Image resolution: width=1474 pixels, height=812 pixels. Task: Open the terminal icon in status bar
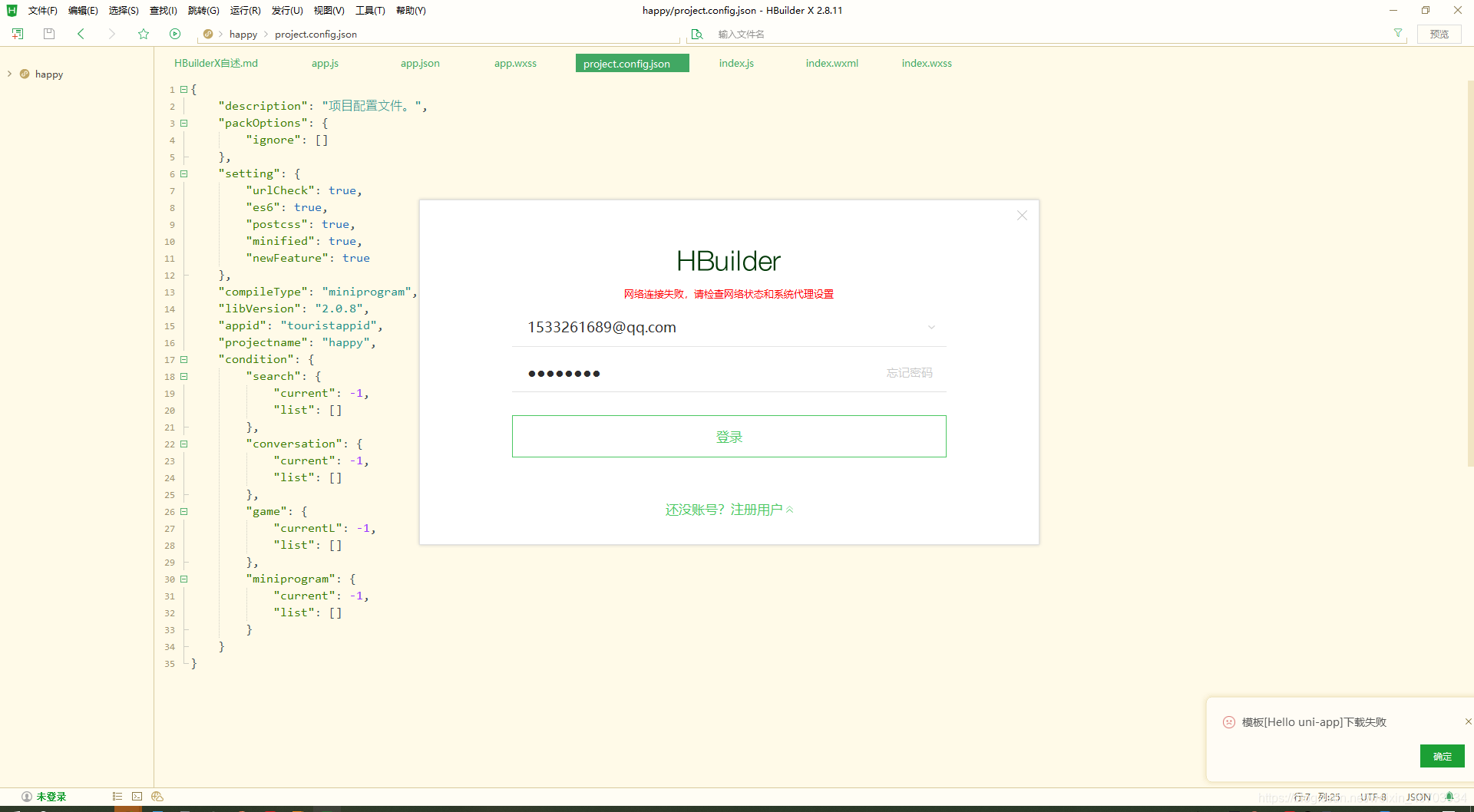click(x=137, y=797)
